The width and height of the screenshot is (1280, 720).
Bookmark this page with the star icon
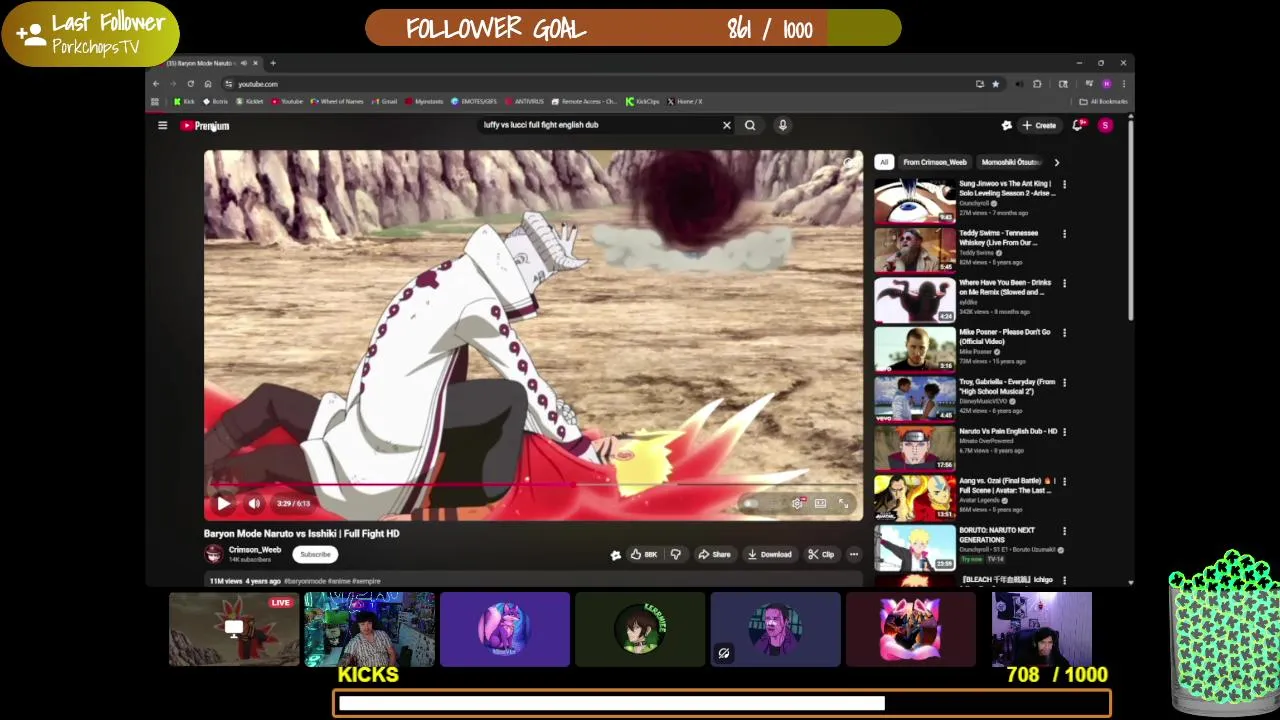[995, 84]
